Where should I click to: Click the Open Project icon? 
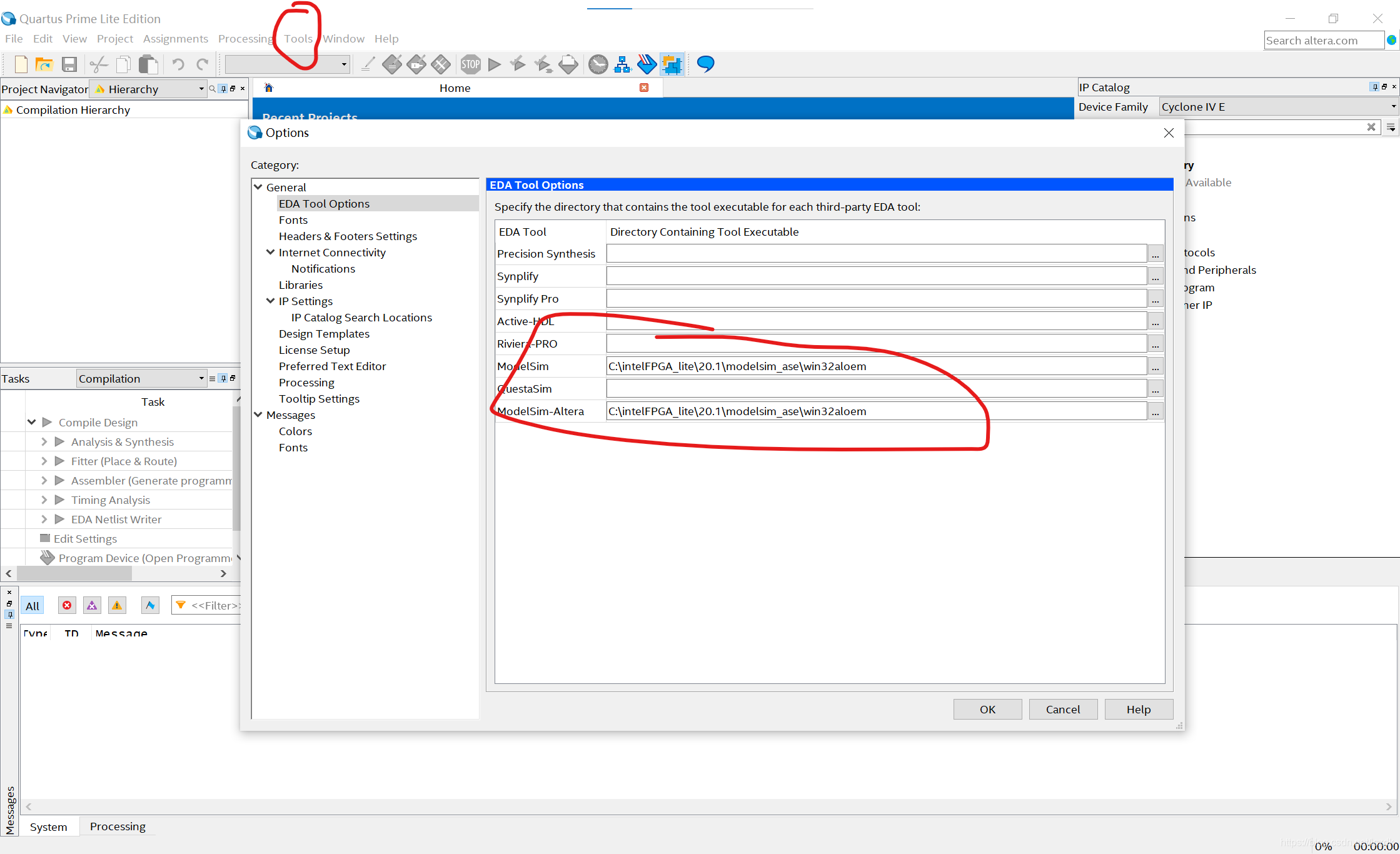tap(43, 63)
